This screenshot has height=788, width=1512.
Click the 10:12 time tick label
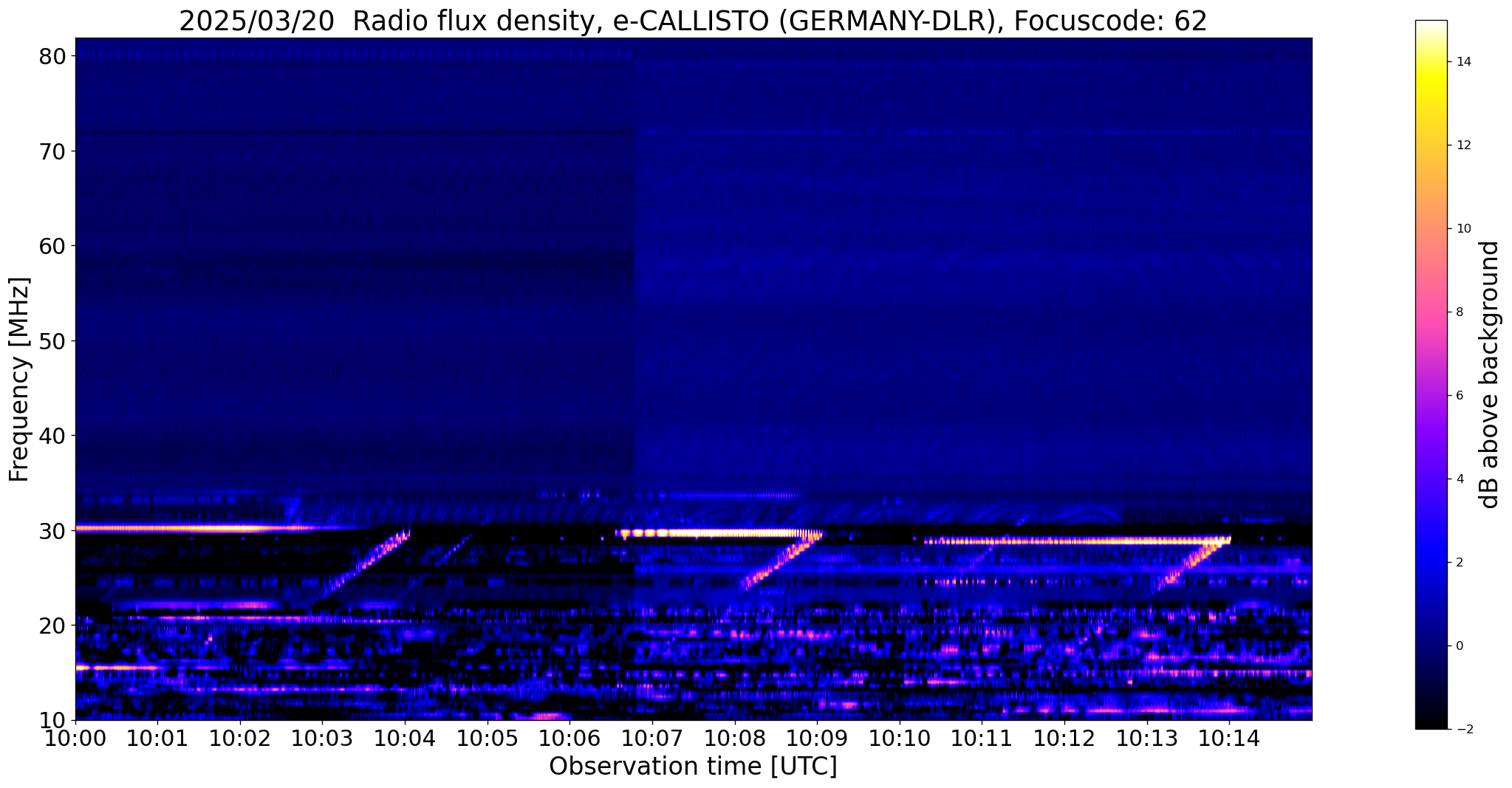pyautogui.click(x=1064, y=738)
